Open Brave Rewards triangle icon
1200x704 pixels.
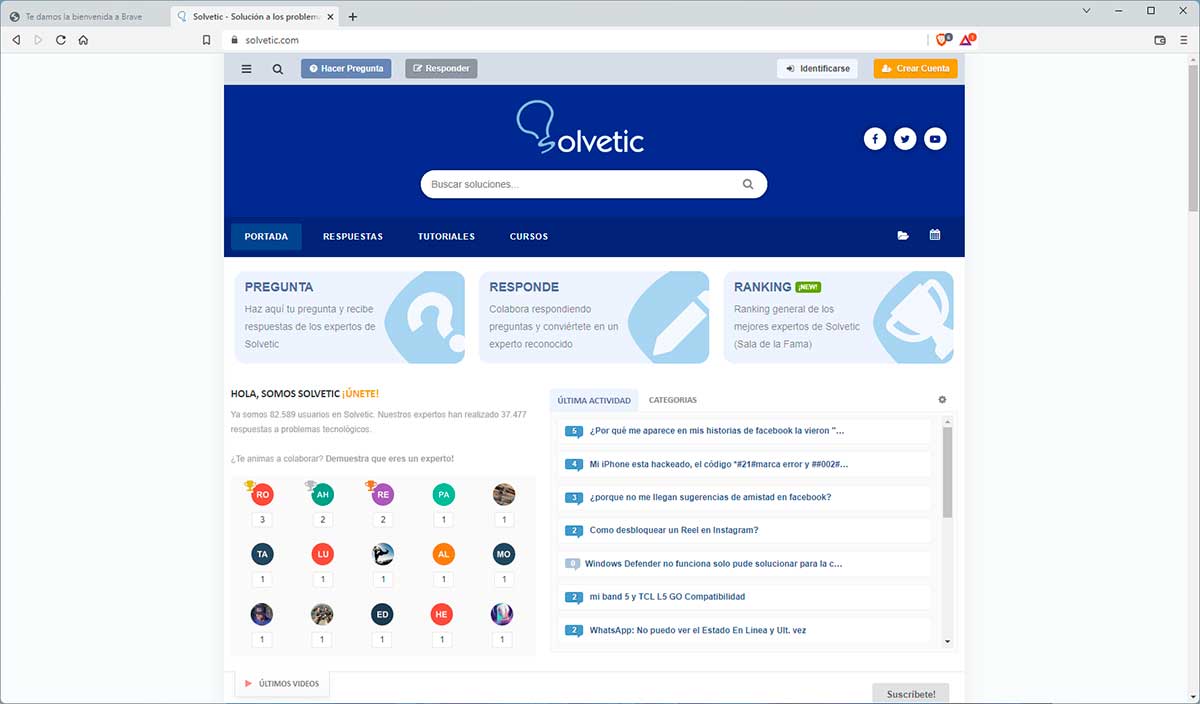pyautogui.click(x=967, y=40)
